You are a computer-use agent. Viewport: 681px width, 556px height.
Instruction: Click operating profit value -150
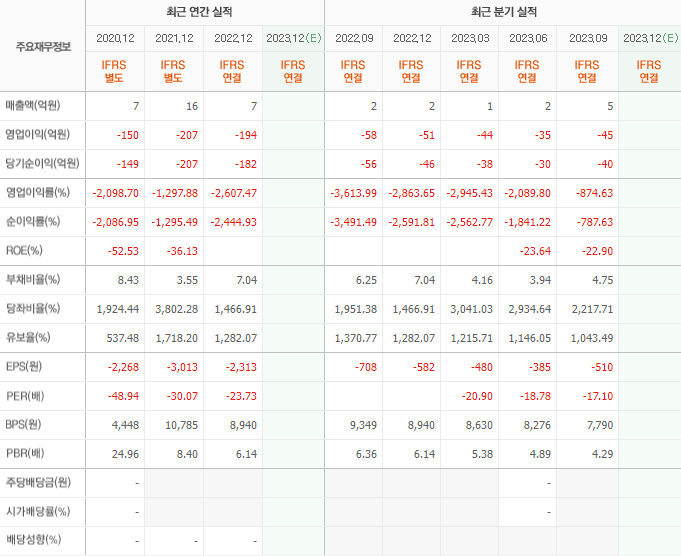(x=128, y=135)
